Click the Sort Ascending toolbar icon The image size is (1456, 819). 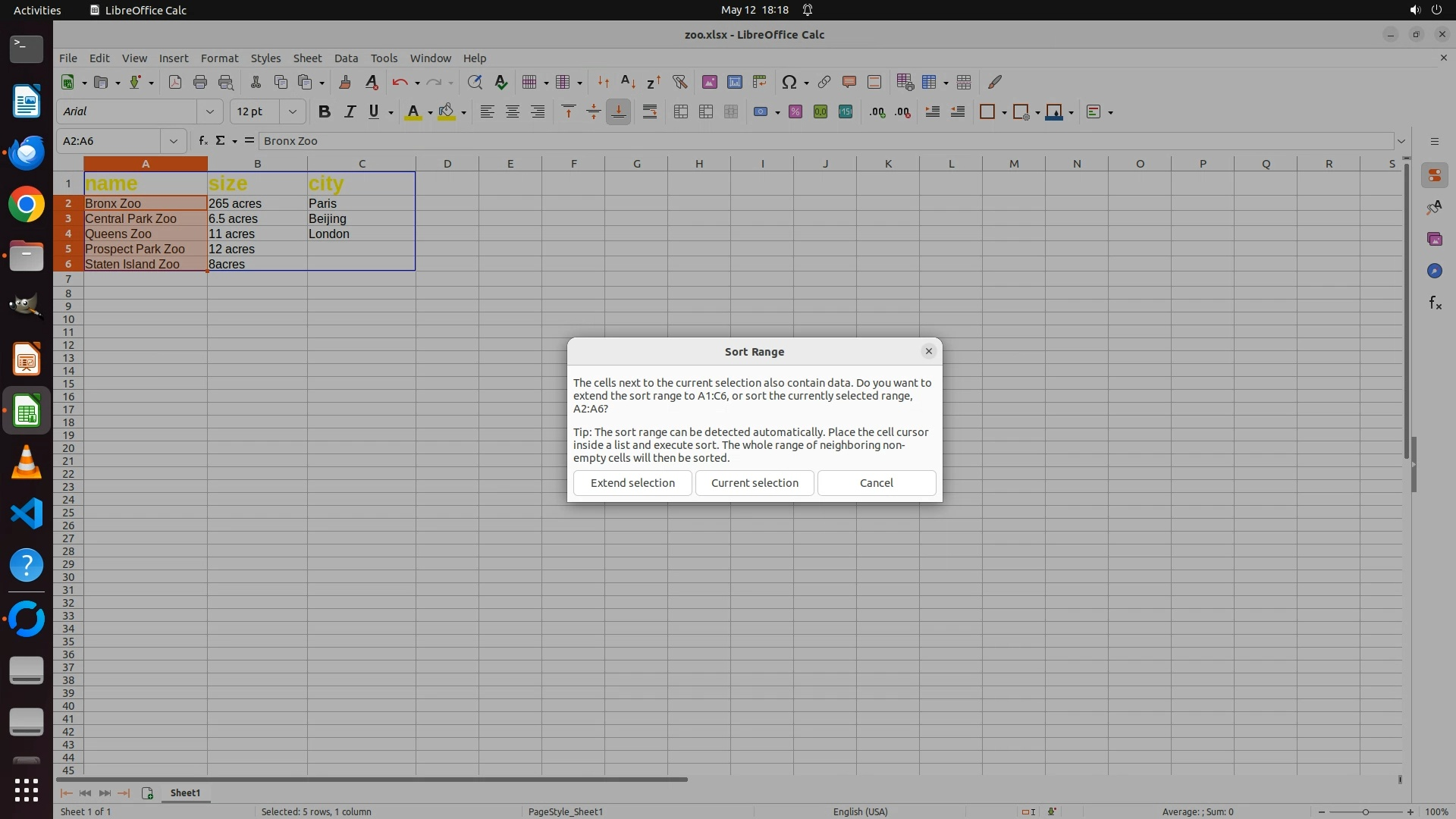[628, 82]
